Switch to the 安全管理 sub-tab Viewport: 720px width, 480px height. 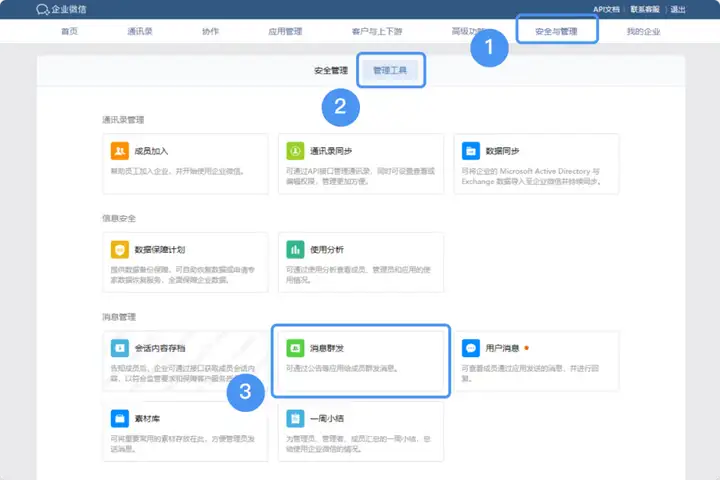(x=330, y=71)
